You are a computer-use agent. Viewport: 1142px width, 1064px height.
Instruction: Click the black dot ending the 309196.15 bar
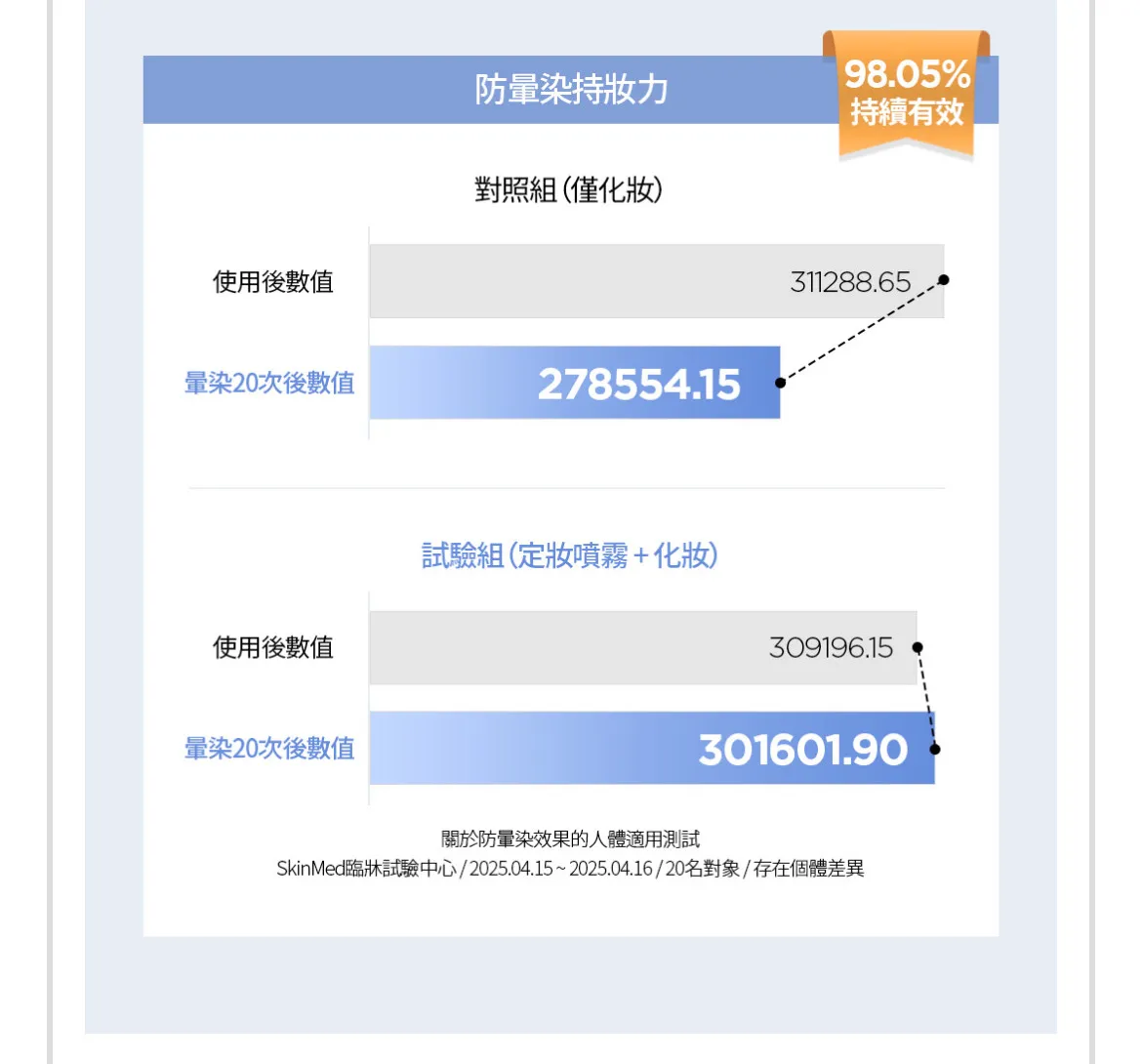(x=918, y=647)
